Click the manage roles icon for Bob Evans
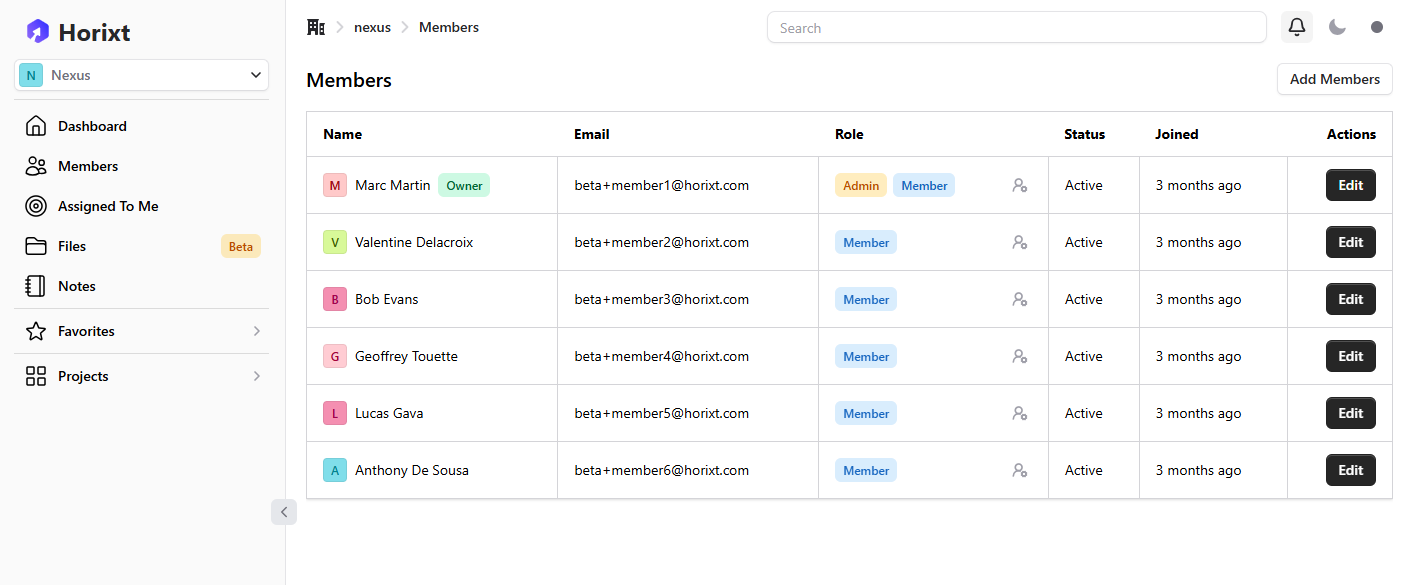The height and width of the screenshot is (585, 1411). [1019, 299]
